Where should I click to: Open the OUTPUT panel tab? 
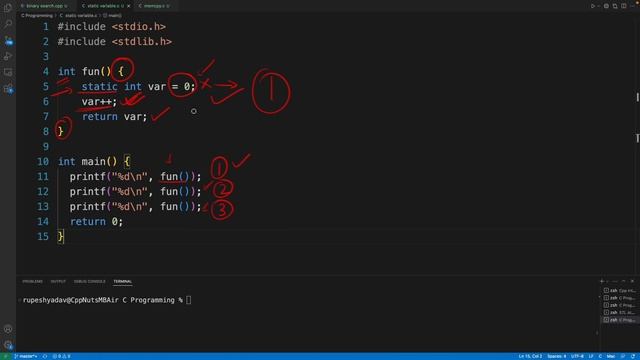[58, 282]
